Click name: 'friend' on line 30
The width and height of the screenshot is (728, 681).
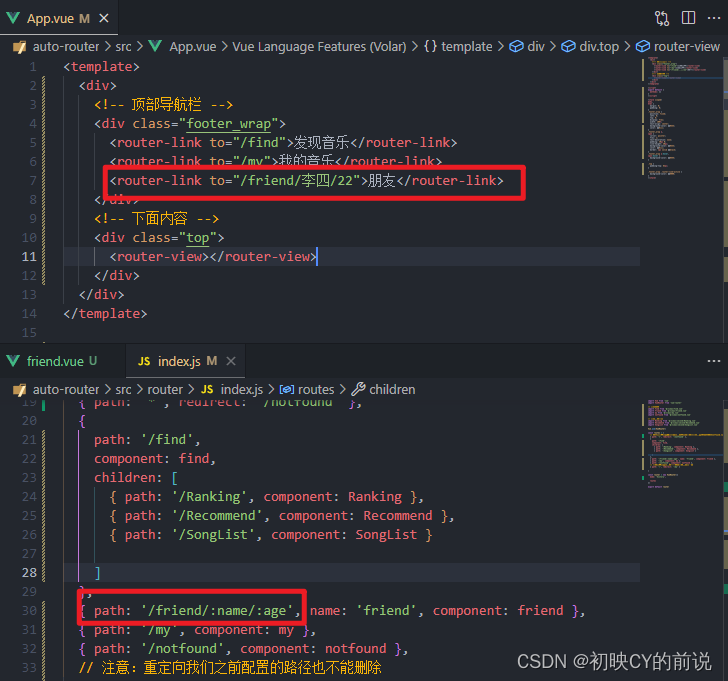(364, 610)
